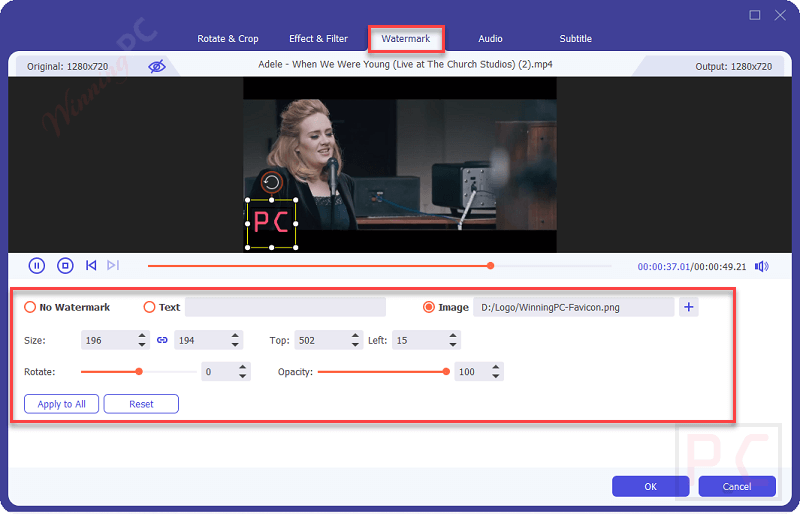
Task: Switch to the Subtitle tab
Action: pos(576,39)
